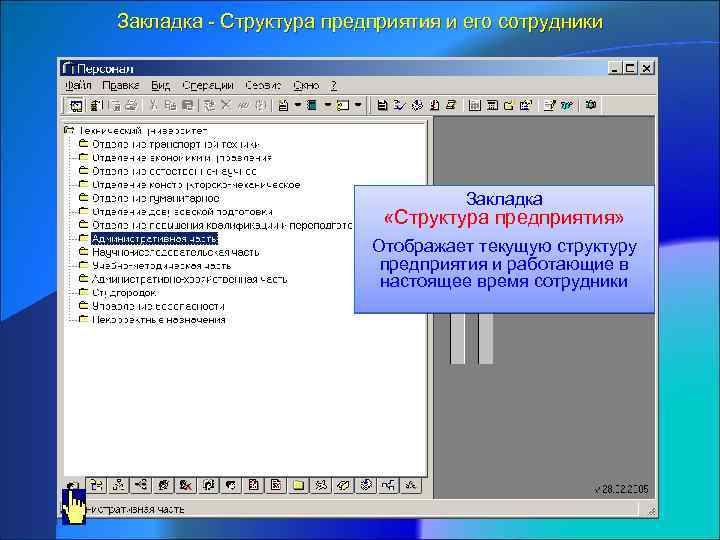Open the Операции menu
Viewport: 720px width, 540px height.
tap(208, 85)
